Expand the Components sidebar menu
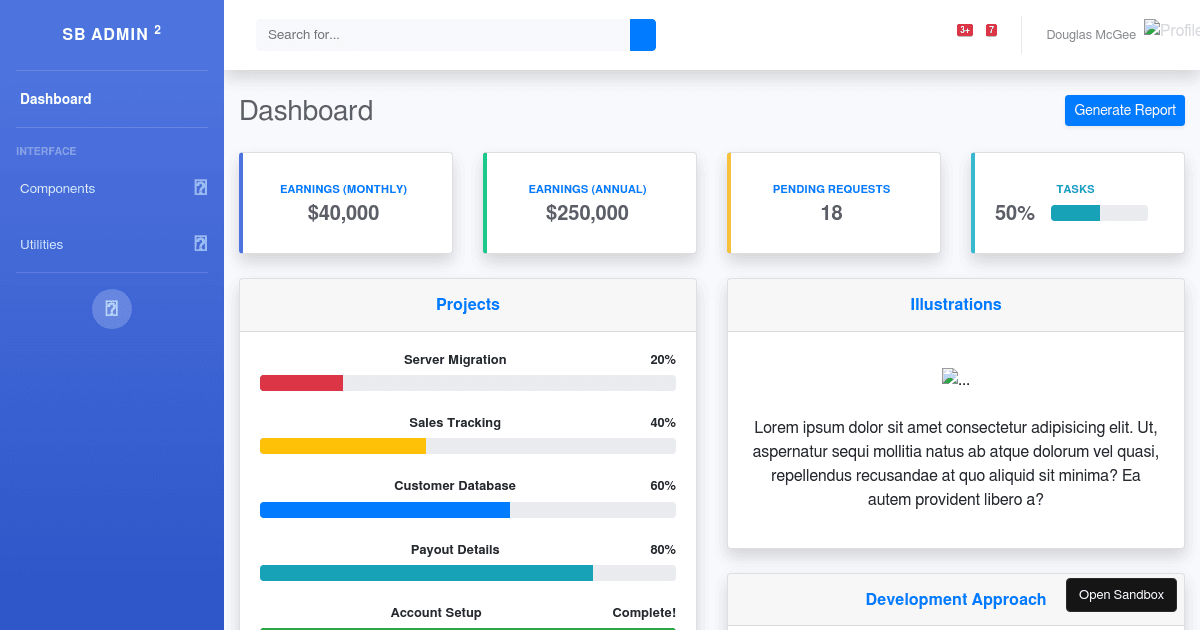1200x630 pixels. [x=58, y=189]
